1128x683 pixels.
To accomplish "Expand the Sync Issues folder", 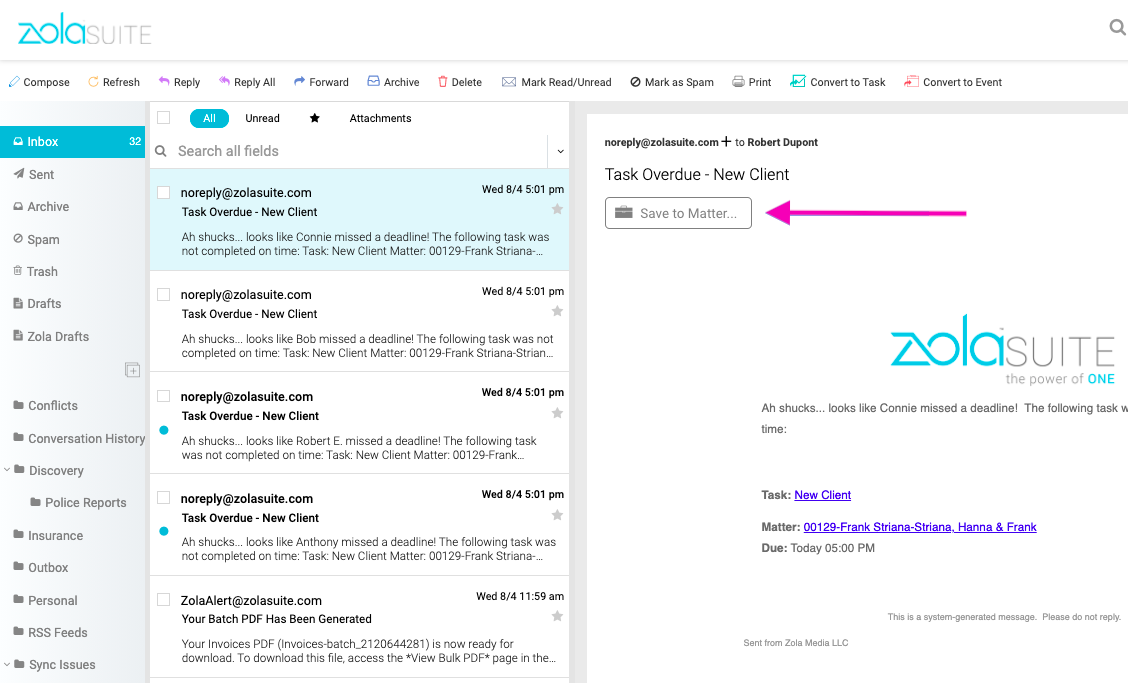I will (x=7, y=664).
